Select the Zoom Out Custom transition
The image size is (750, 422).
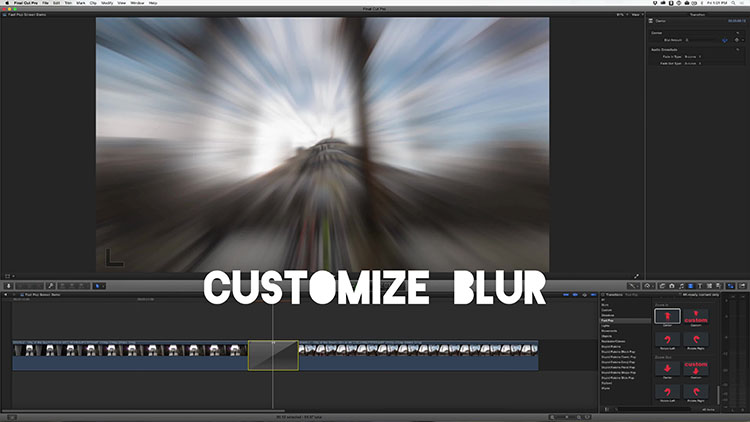[x=696, y=368]
